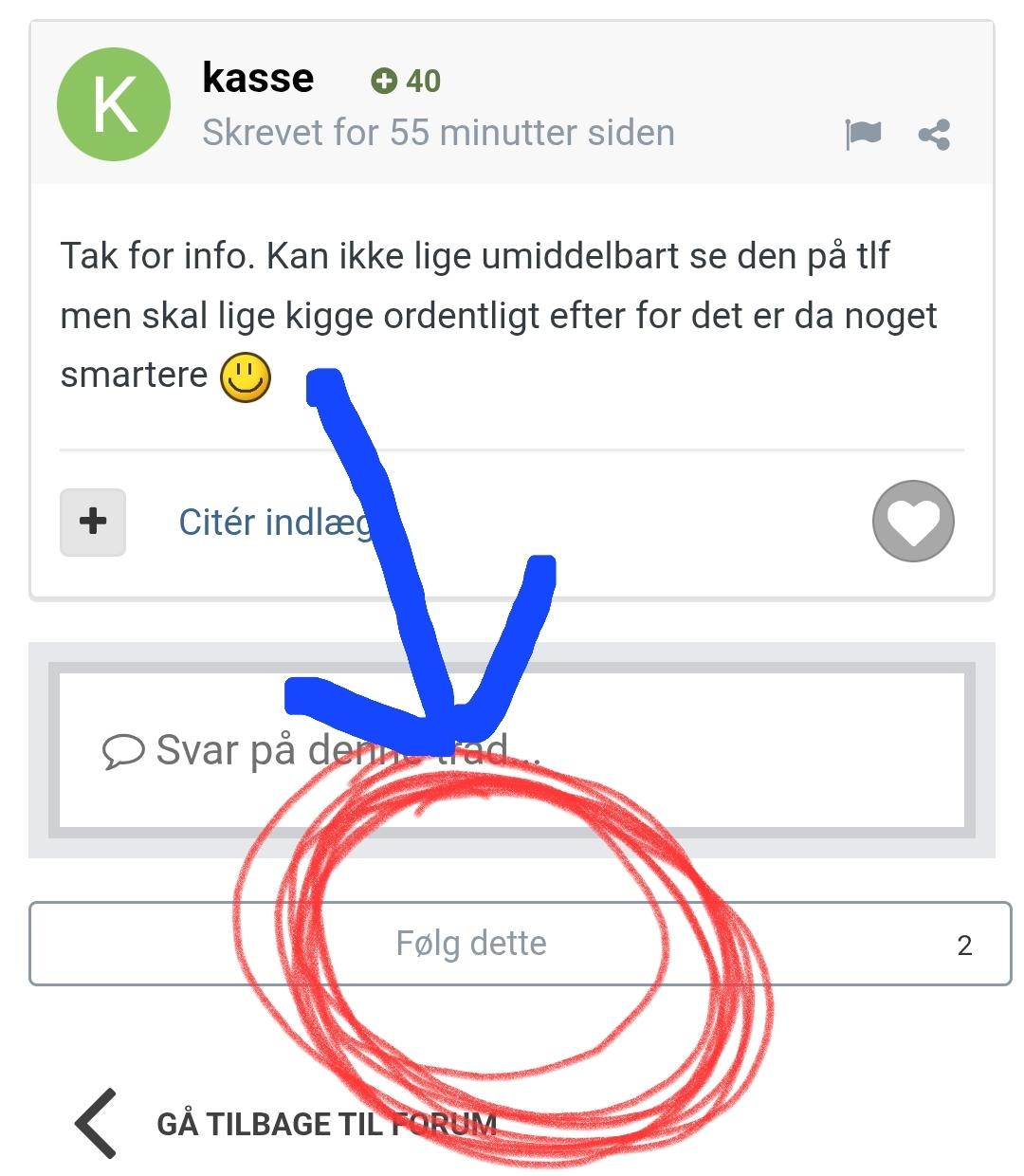The image size is (1024, 1176).
Task: Click the Skrevet for 55 minutter siden timestamp
Action: (438, 133)
